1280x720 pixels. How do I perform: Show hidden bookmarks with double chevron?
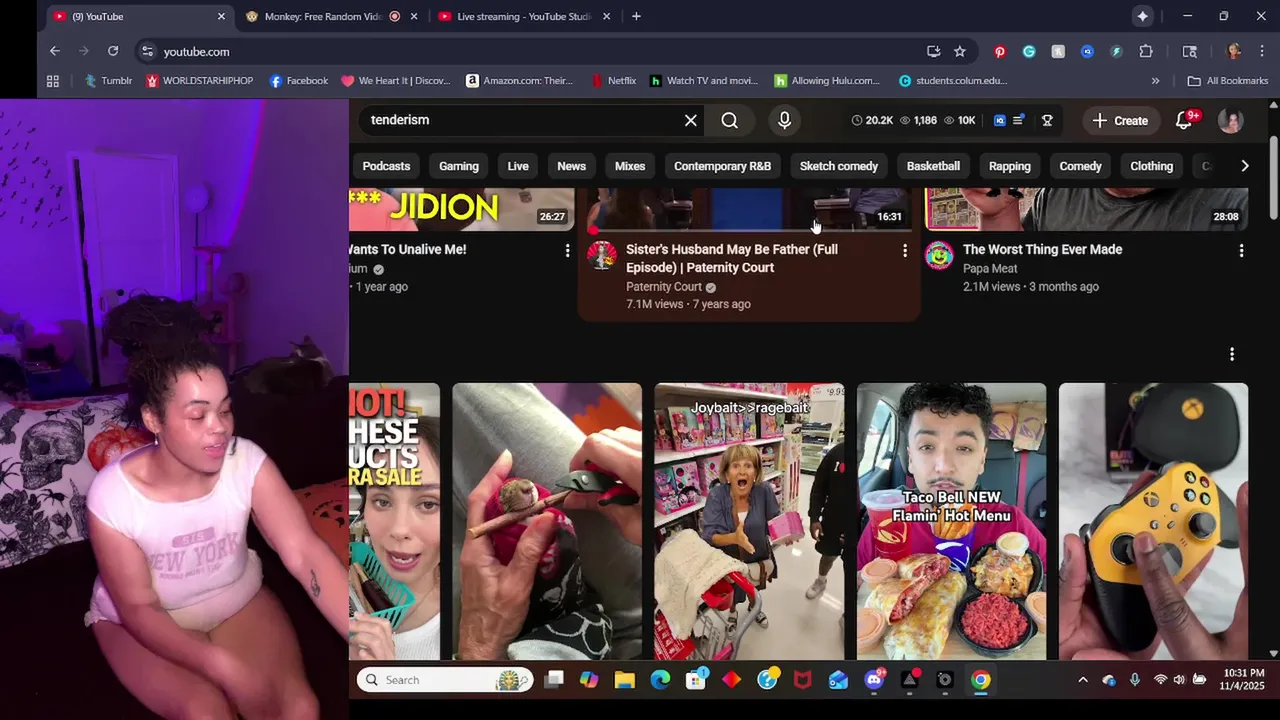(x=1155, y=81)
